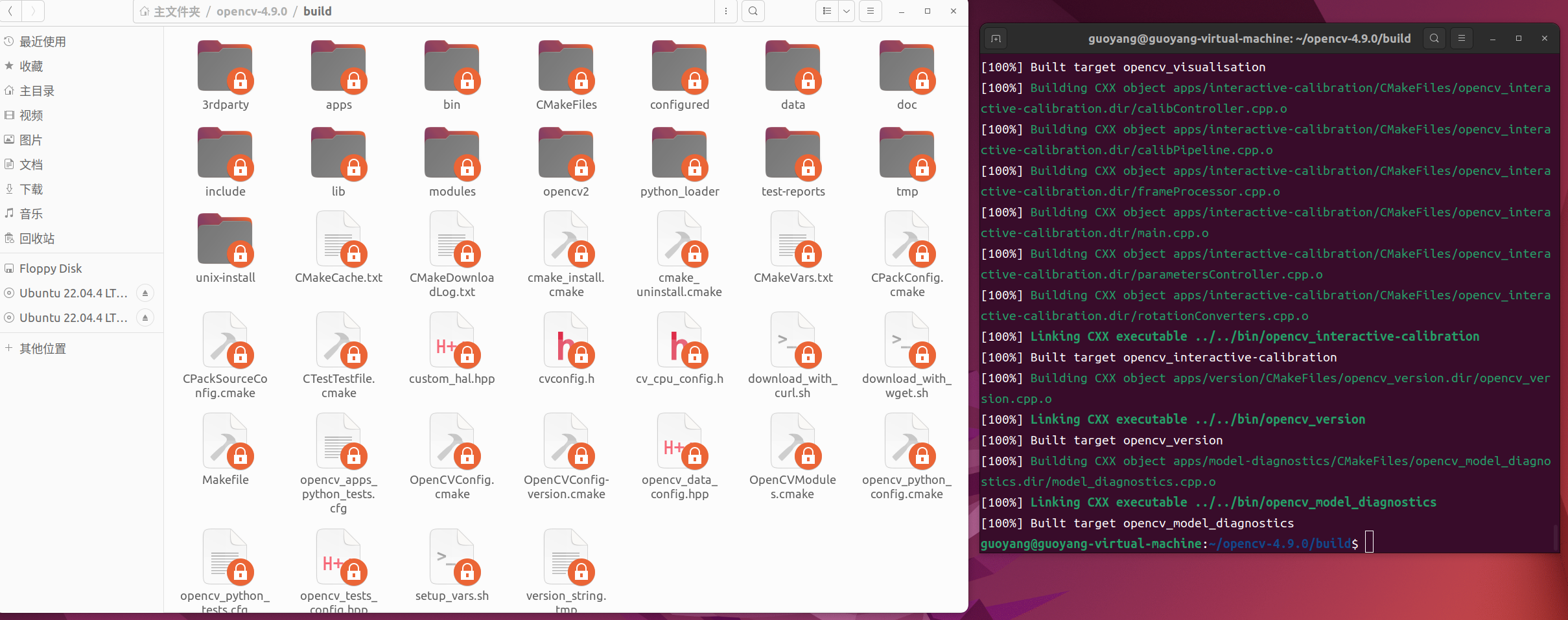
Task: Open Recent in the sidebar
Action: click(x=81, y=41)
